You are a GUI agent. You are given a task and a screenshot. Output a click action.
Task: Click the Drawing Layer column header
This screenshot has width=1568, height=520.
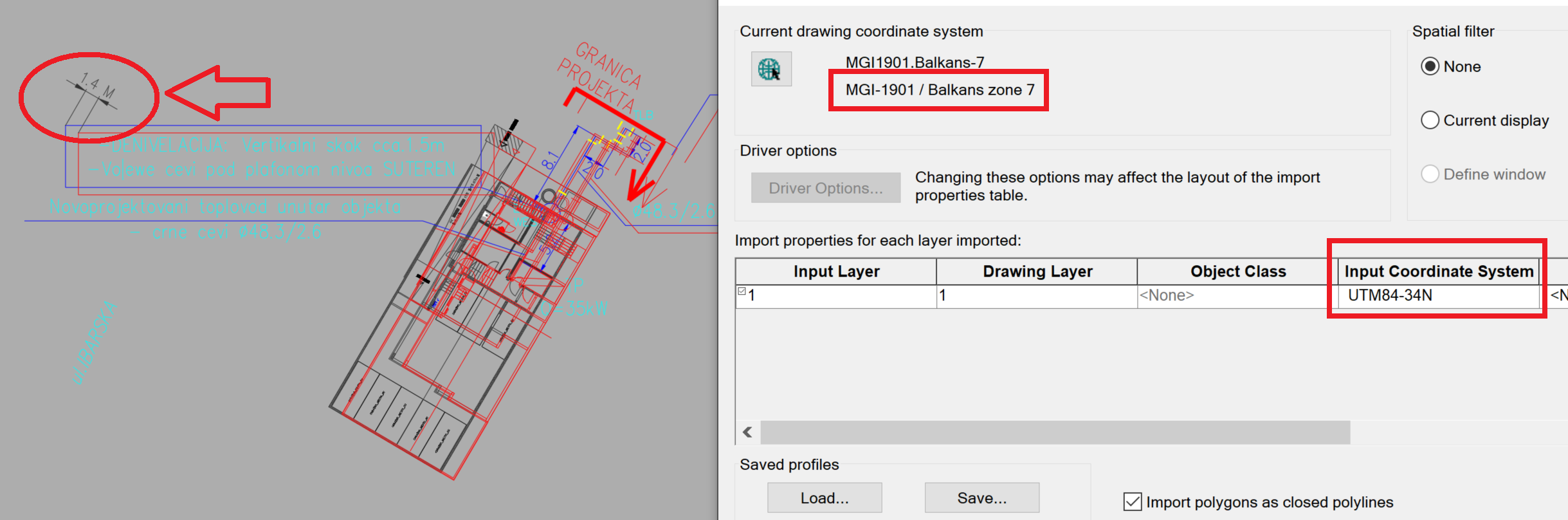click(x=1037, y=272)
